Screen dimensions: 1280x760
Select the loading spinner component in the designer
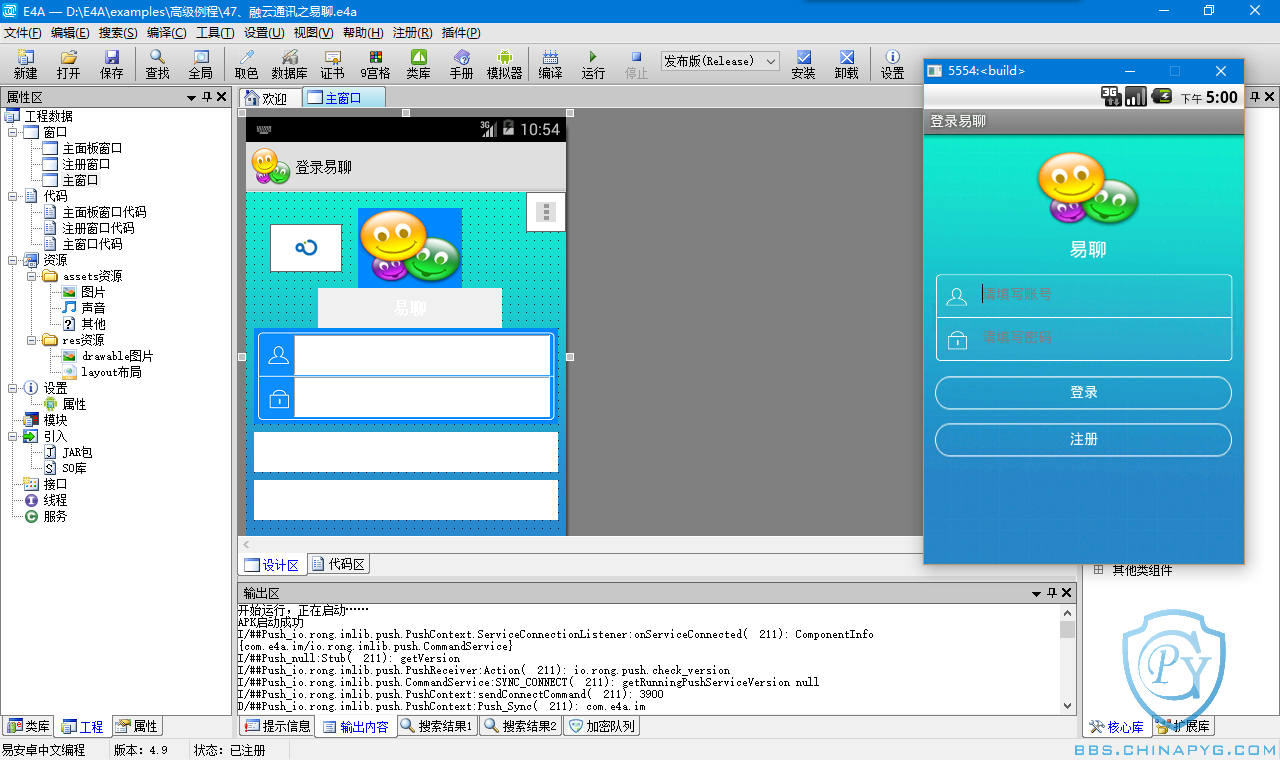[x=306, y=248]
